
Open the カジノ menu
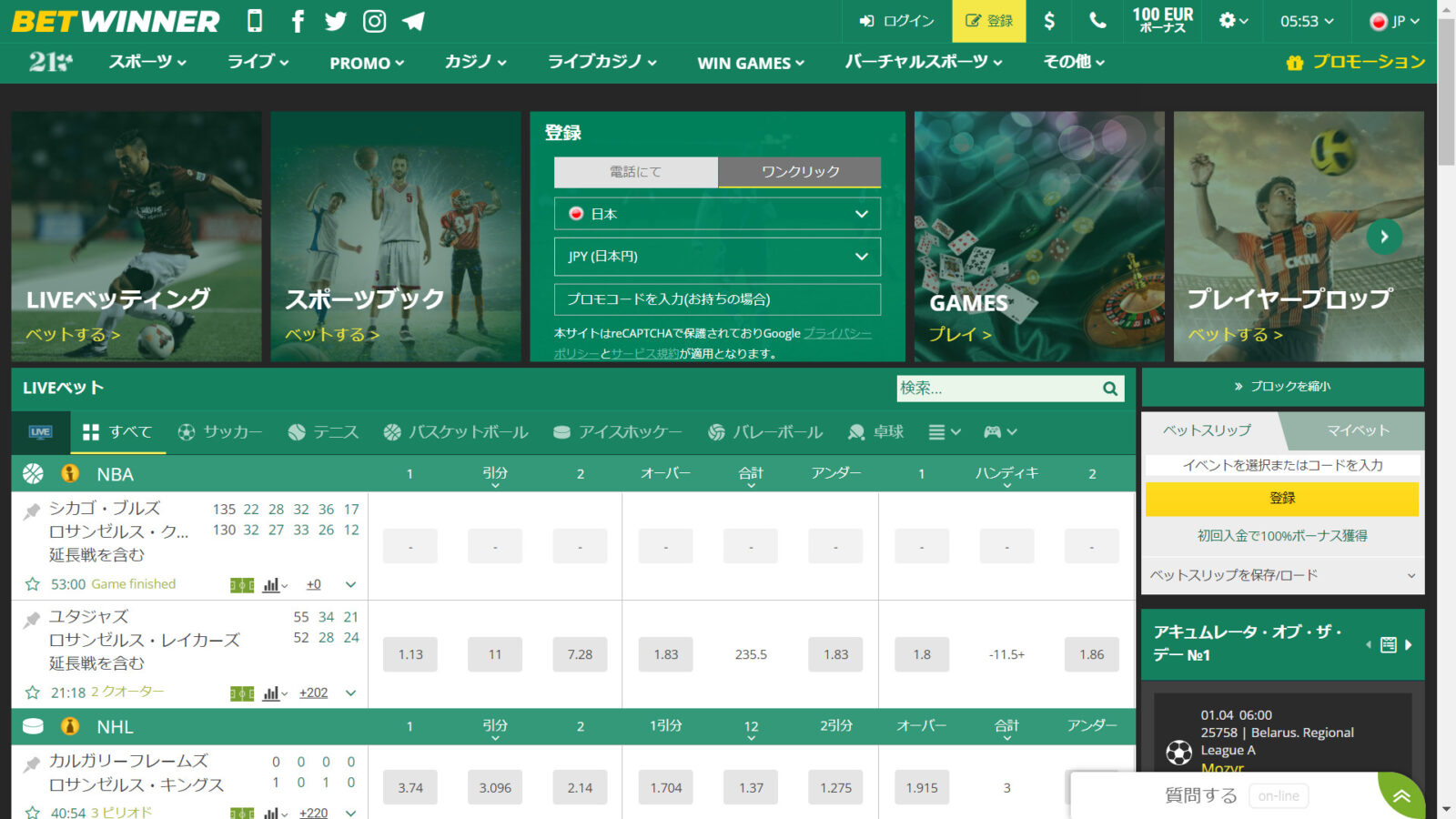475,62
